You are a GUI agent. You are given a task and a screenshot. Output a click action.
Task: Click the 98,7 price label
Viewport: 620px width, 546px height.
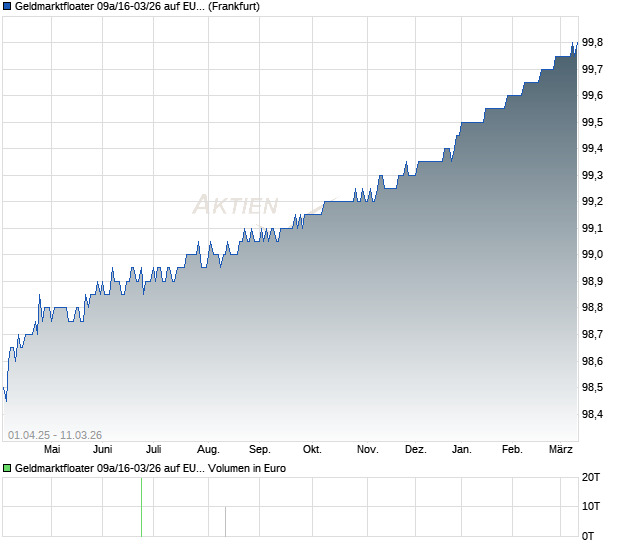pyautogui.click(x=592, y=334)
